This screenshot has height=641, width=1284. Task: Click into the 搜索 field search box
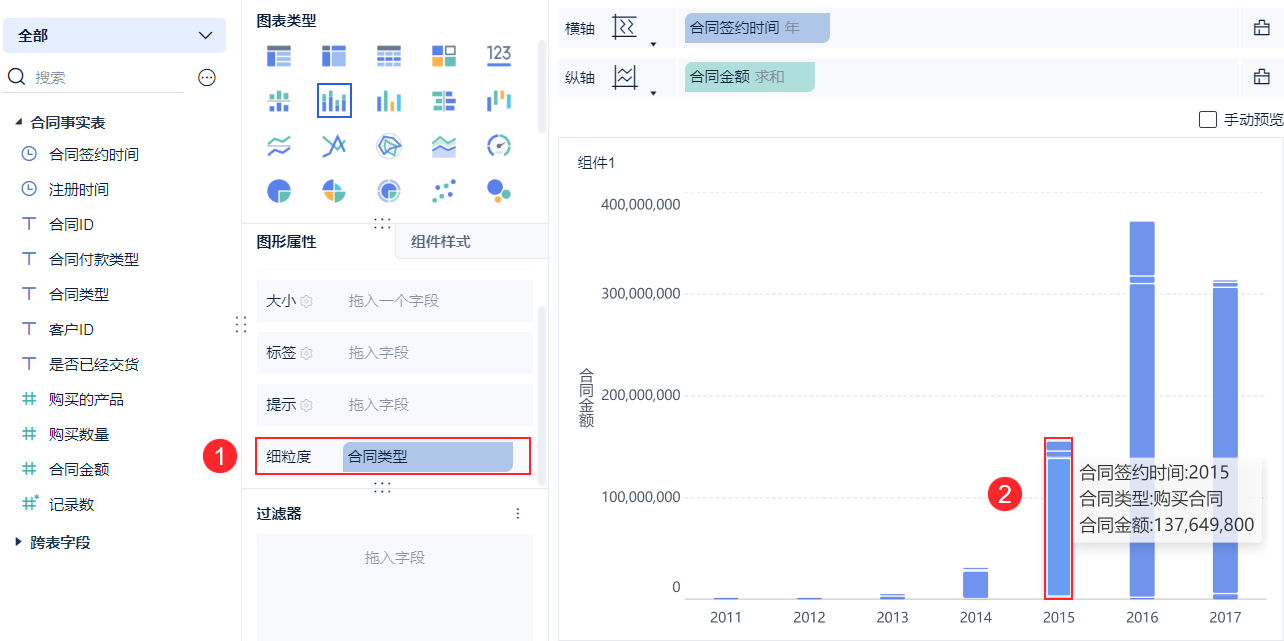[x=108, y=77]
